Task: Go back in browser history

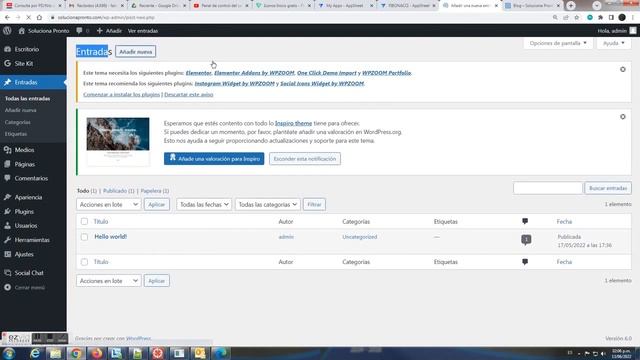Action: [x=7, y=18]
